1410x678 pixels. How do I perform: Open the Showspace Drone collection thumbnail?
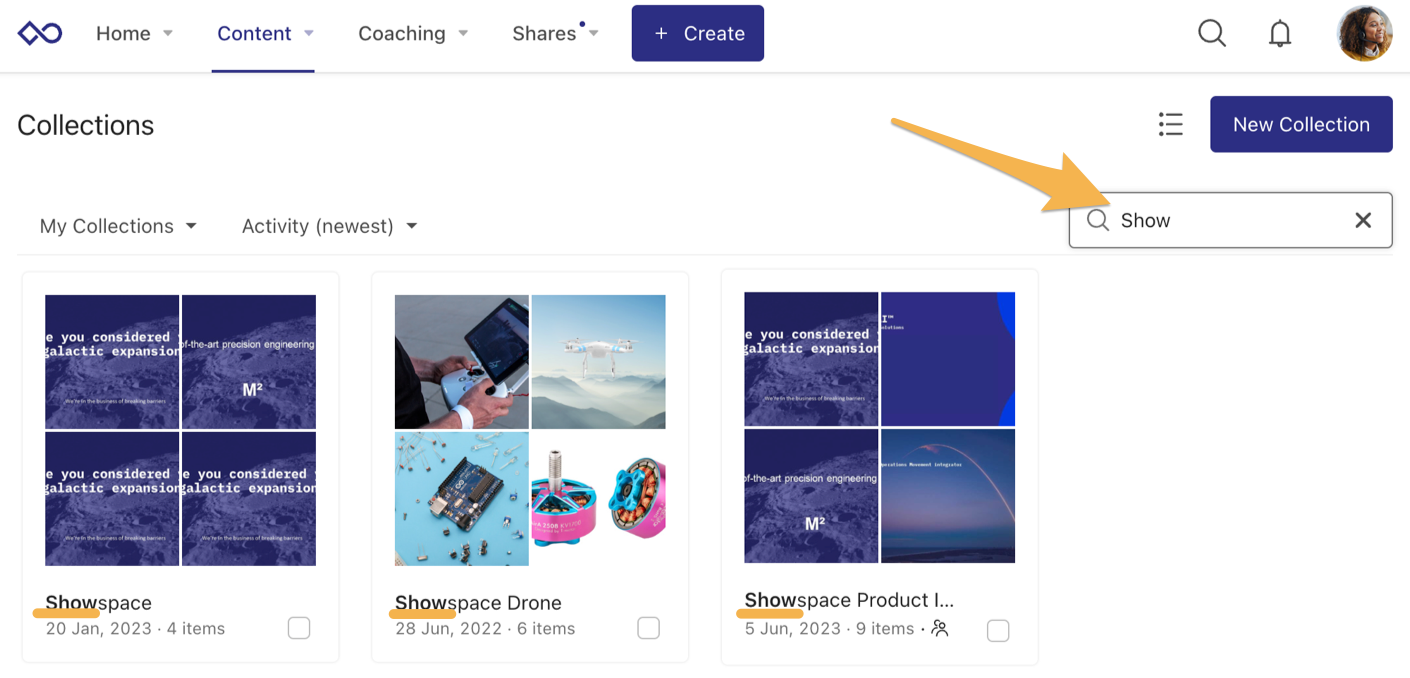pos(530,430)
